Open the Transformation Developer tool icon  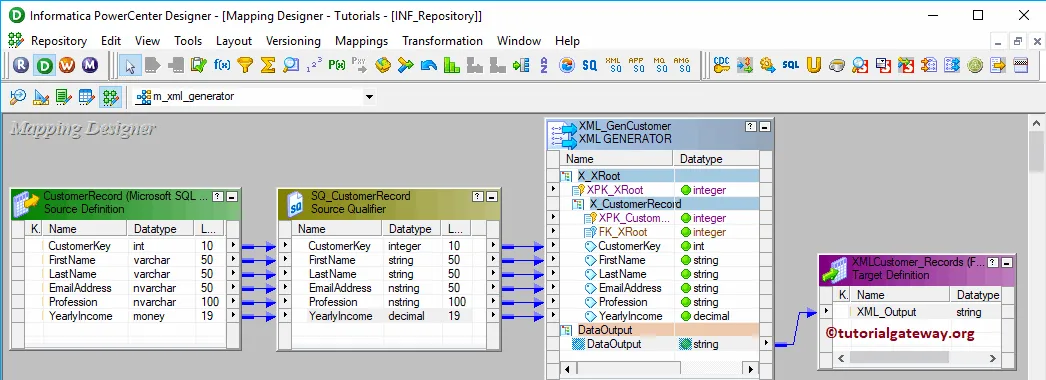[64, 97]
